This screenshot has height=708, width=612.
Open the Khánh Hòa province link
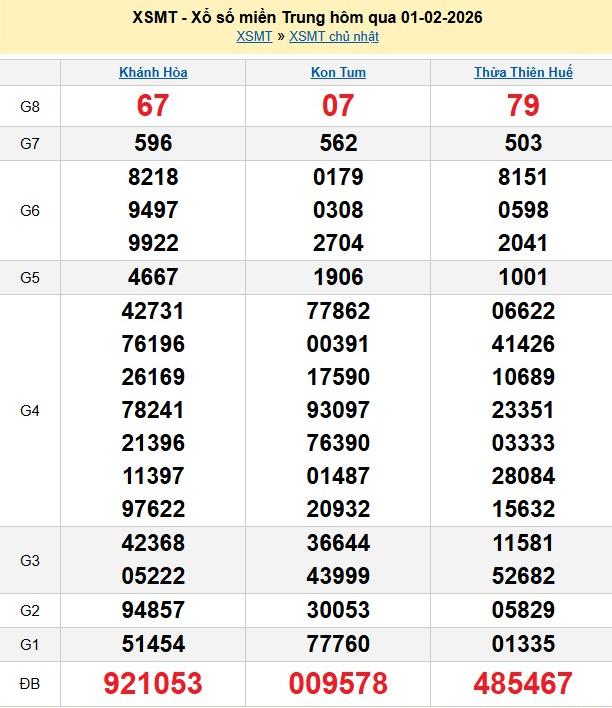[x=153, y=72]
